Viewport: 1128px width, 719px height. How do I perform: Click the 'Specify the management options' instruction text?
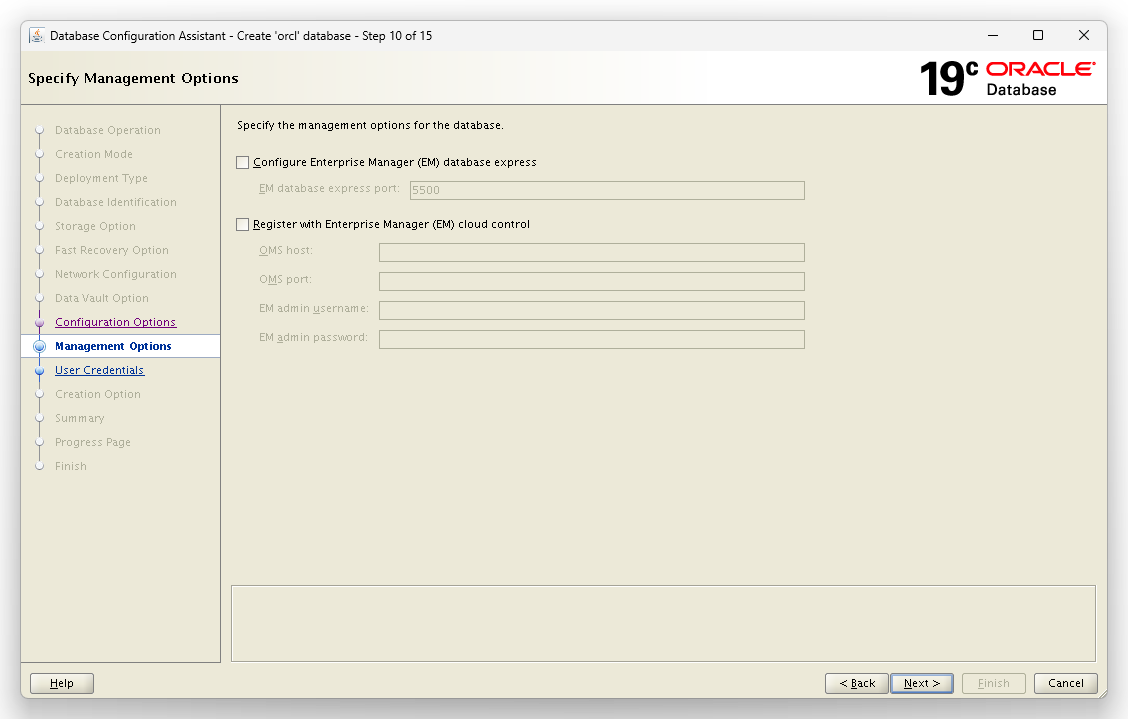[x=370, y=125]
